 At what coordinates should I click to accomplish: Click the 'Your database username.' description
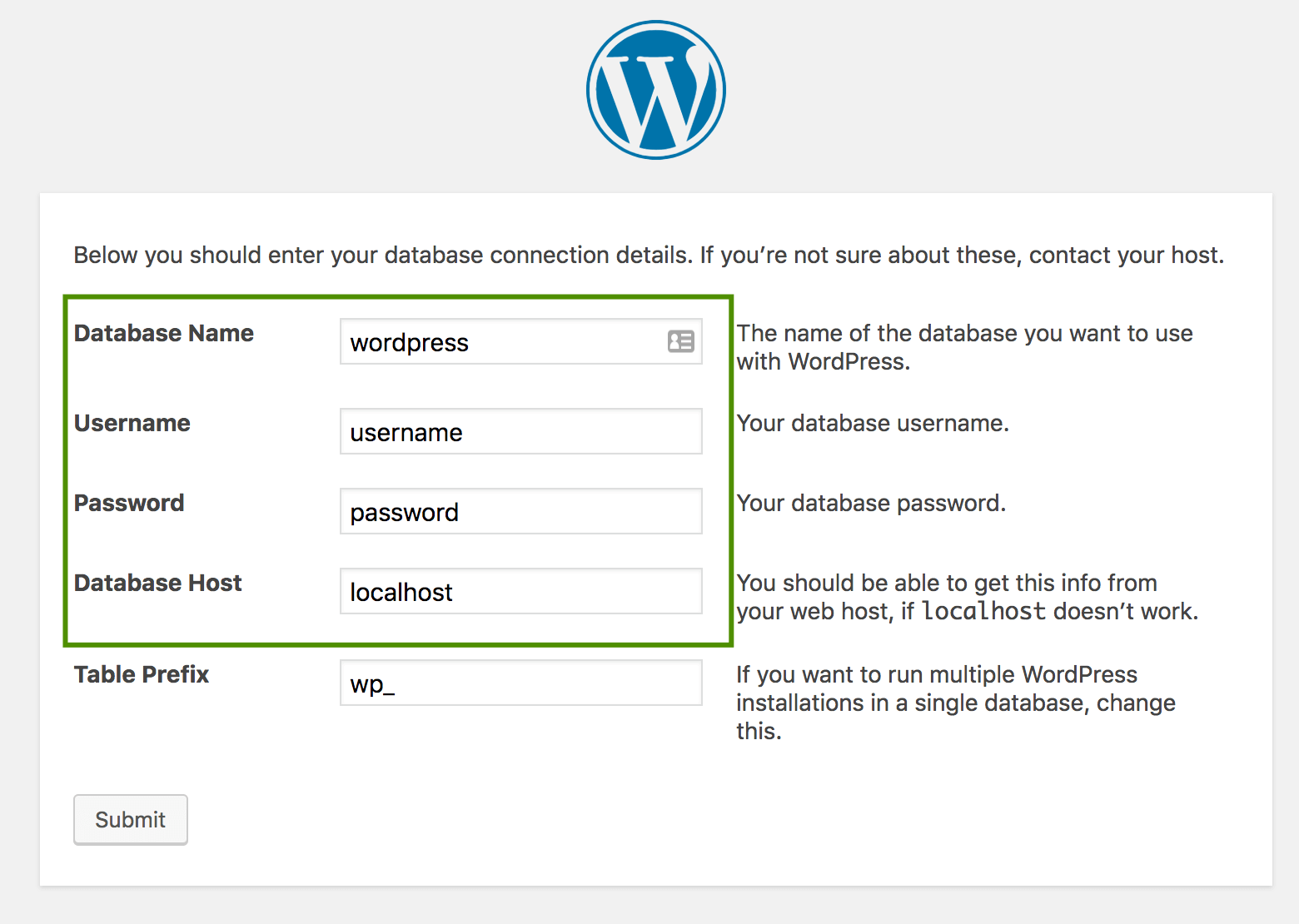[x=873, y=423]
